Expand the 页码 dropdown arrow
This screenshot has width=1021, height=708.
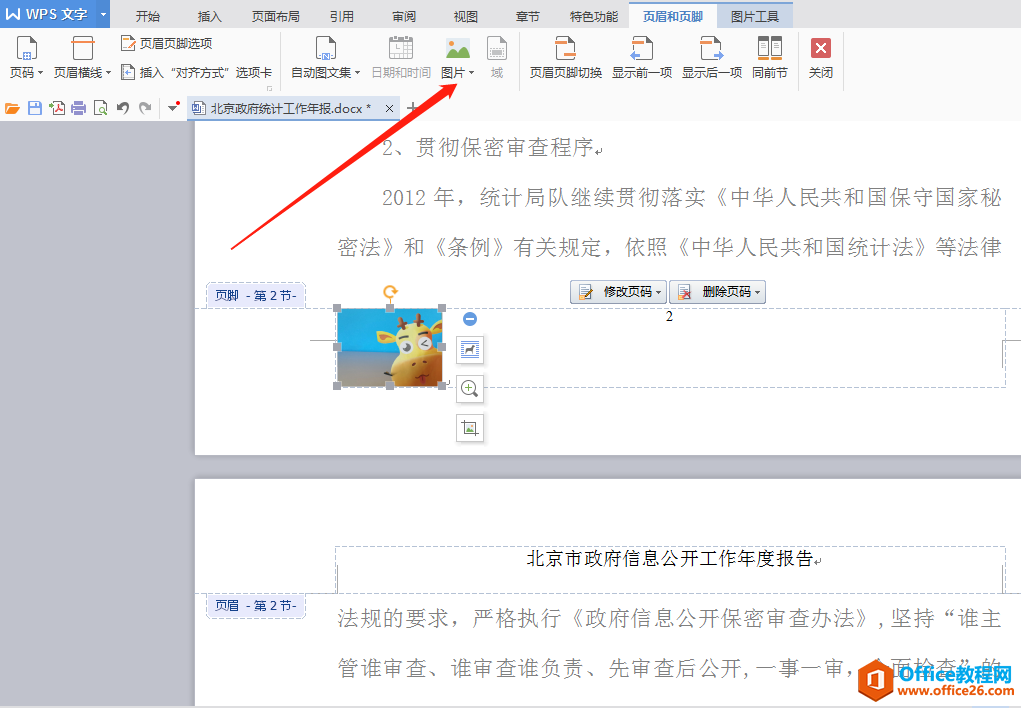tap(40, 73)
